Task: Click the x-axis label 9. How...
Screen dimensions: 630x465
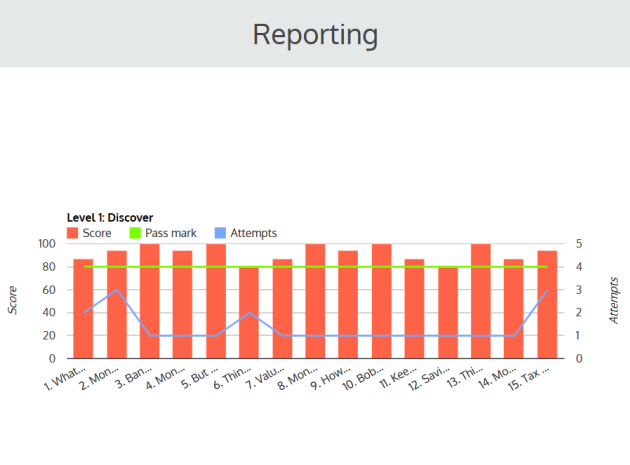Action: tap(331, 378)
